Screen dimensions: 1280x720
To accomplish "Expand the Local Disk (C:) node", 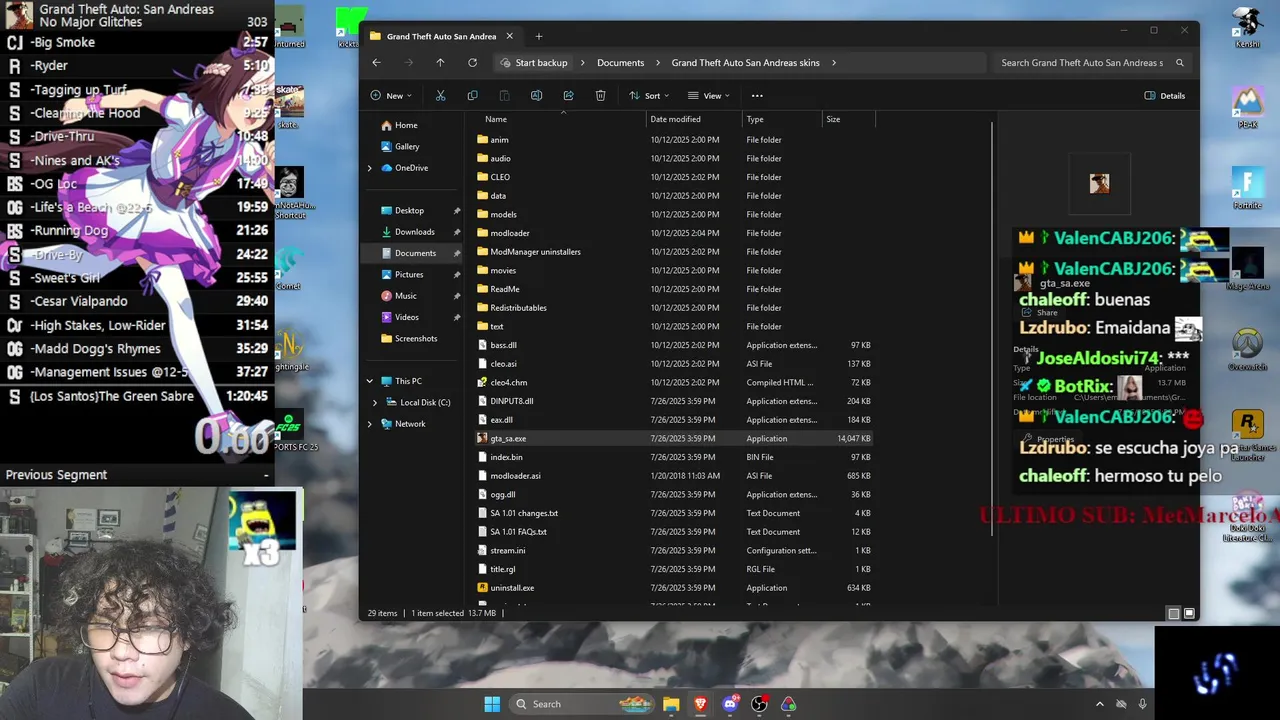I will [375, 402].
